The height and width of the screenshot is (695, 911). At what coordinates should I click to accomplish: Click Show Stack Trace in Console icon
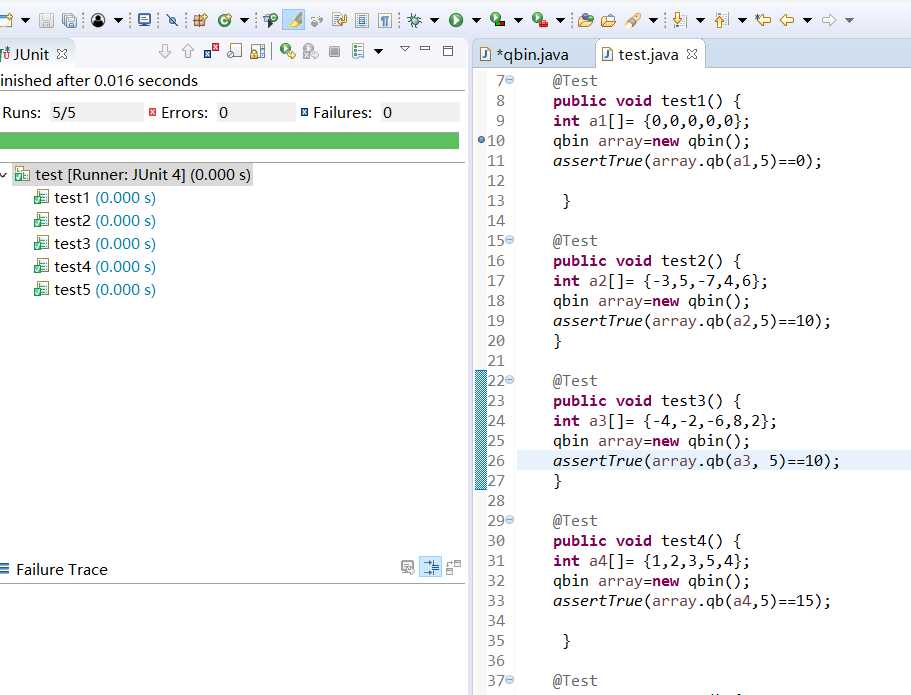(408, 567)
